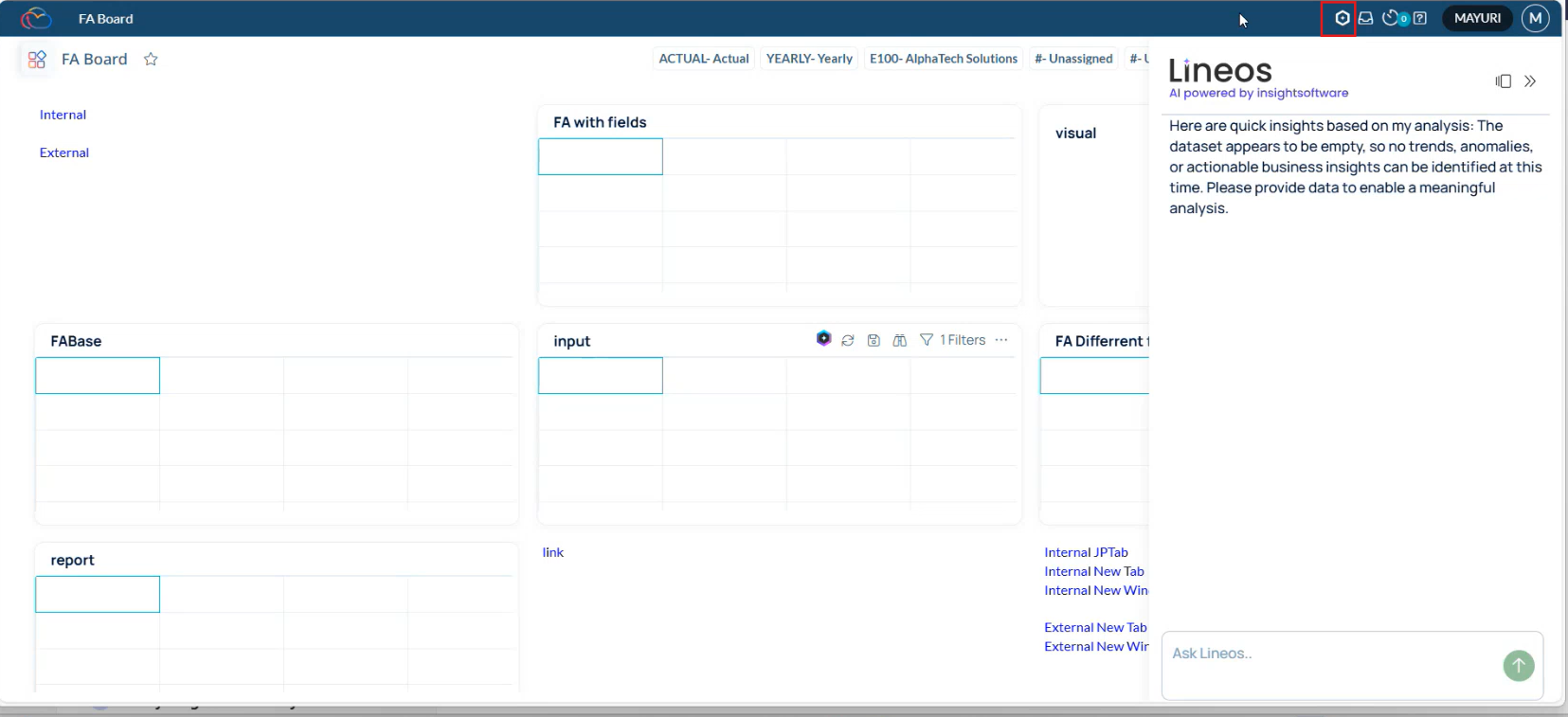The width and height of the screenshot is (1568, 717).
Task: Click the Ask Lineos input field
Action: pyautogui.click(x=1326, y=654)
